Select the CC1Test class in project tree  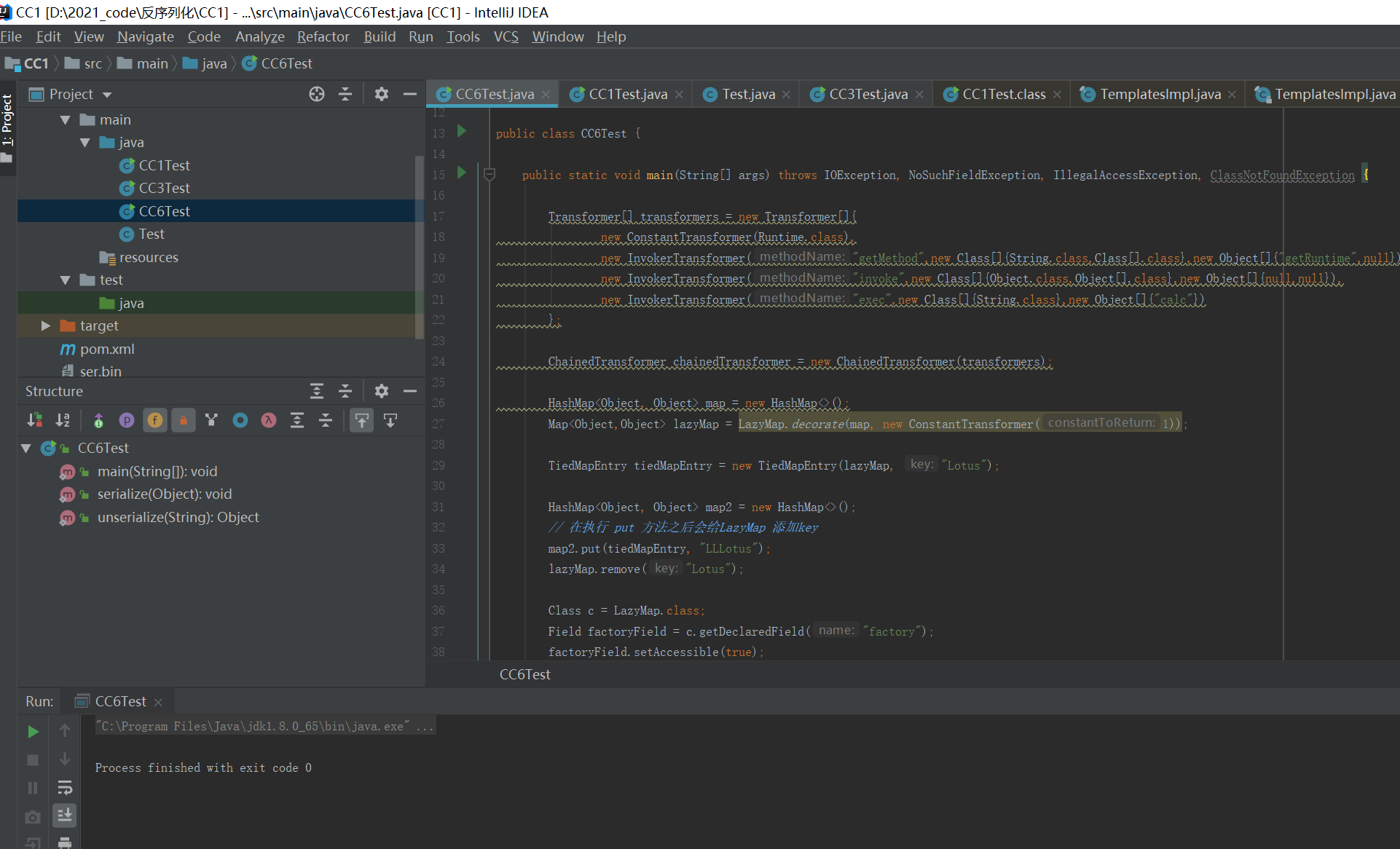pos(164,165)
